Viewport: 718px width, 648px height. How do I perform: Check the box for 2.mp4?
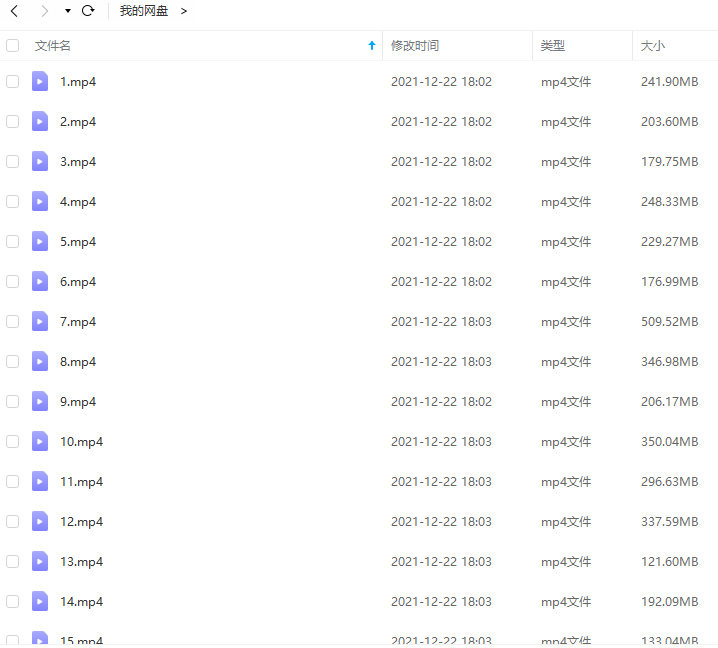[x=12, y=121]
